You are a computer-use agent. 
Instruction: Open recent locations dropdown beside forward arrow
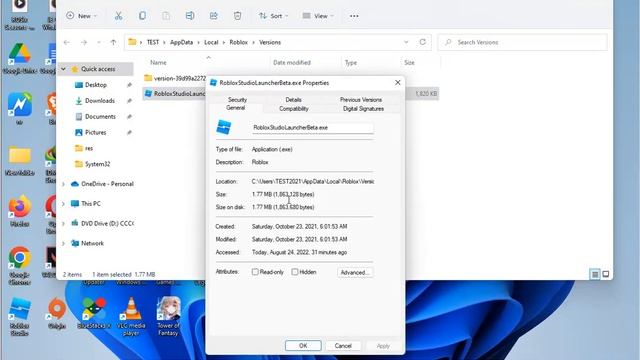tap(98, 42)
